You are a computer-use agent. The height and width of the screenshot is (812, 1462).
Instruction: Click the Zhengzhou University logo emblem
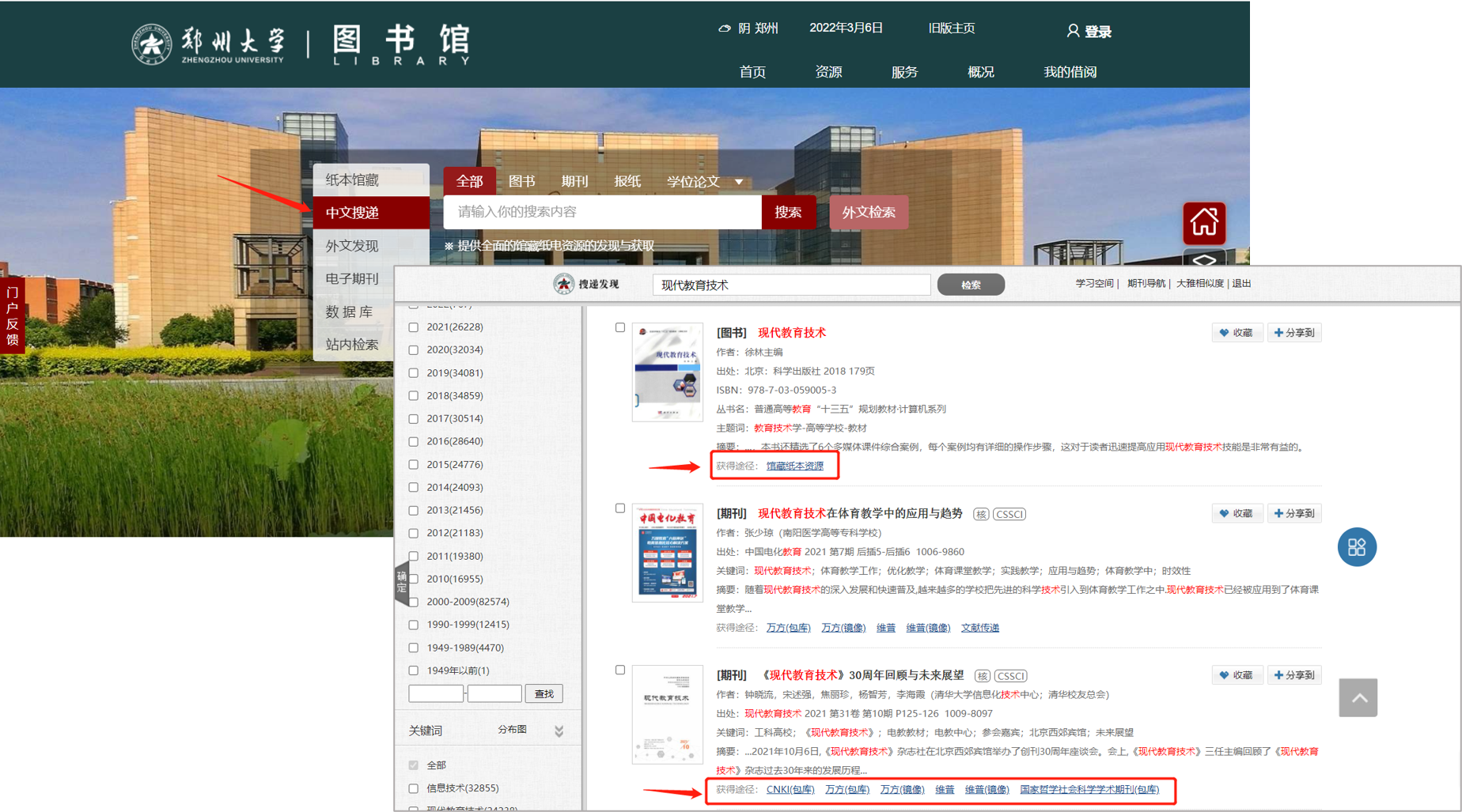pos(151,44)
